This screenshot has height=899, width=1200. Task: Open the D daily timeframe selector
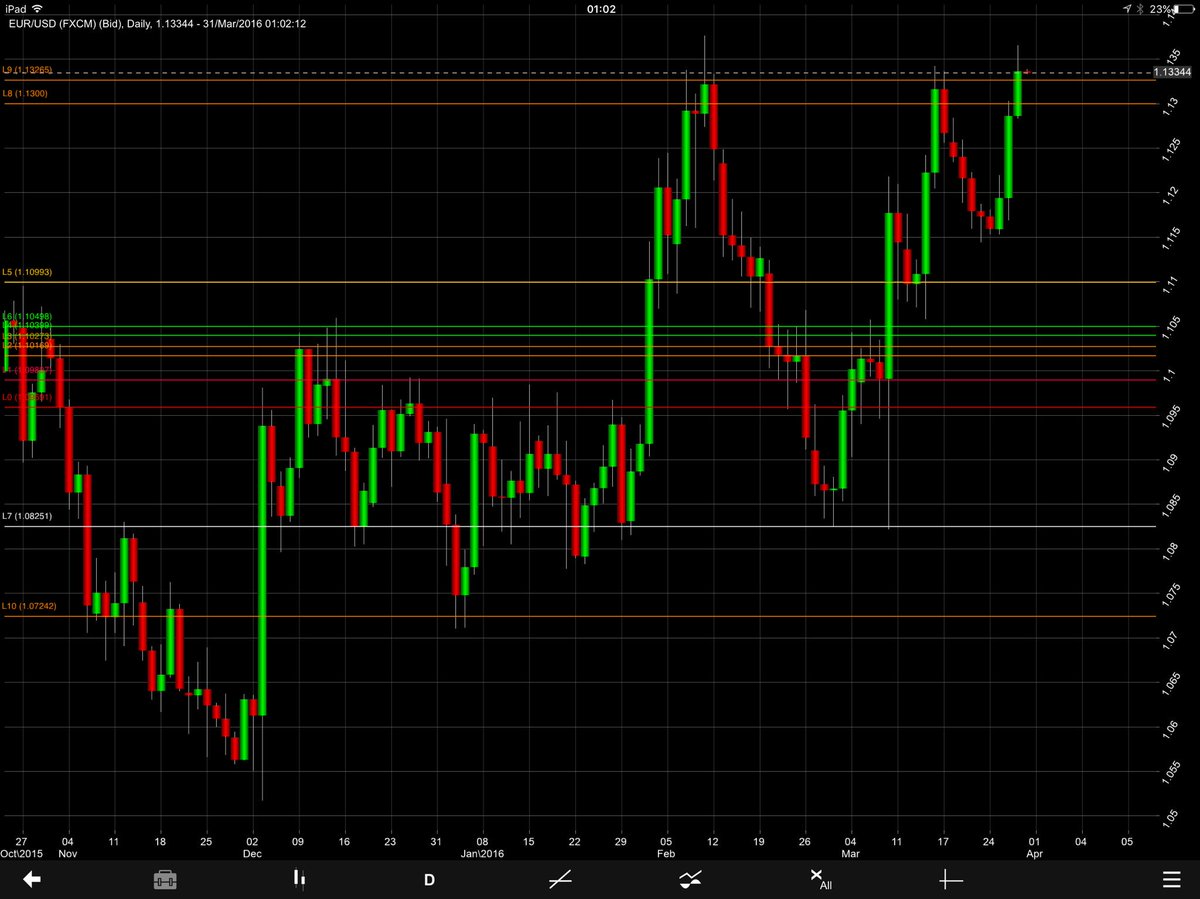click(429, 880)
